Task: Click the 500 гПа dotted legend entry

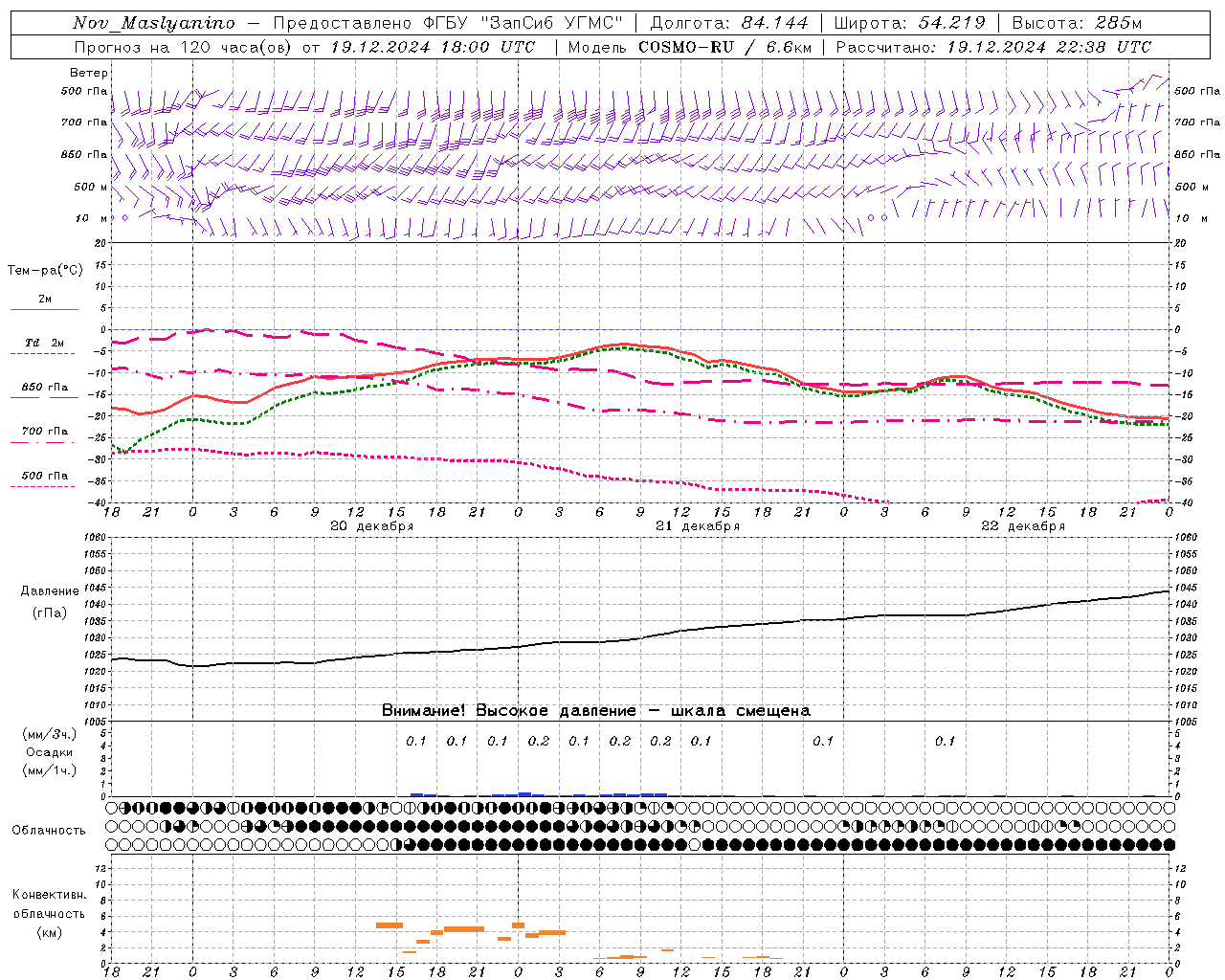Action: (x=44, y=479)
